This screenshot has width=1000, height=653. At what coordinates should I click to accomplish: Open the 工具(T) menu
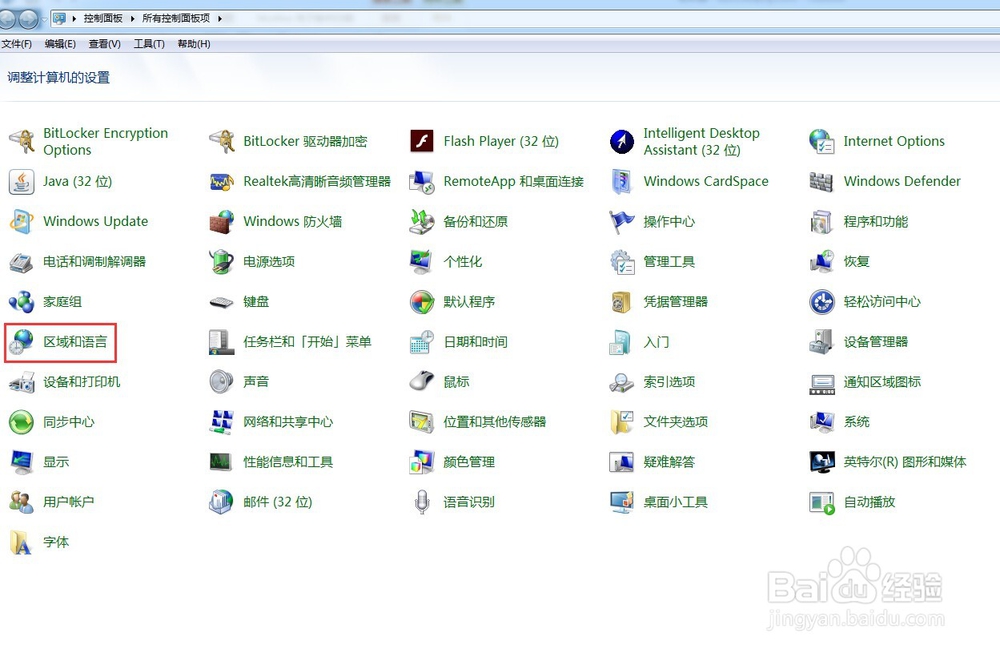pos(149,44)
